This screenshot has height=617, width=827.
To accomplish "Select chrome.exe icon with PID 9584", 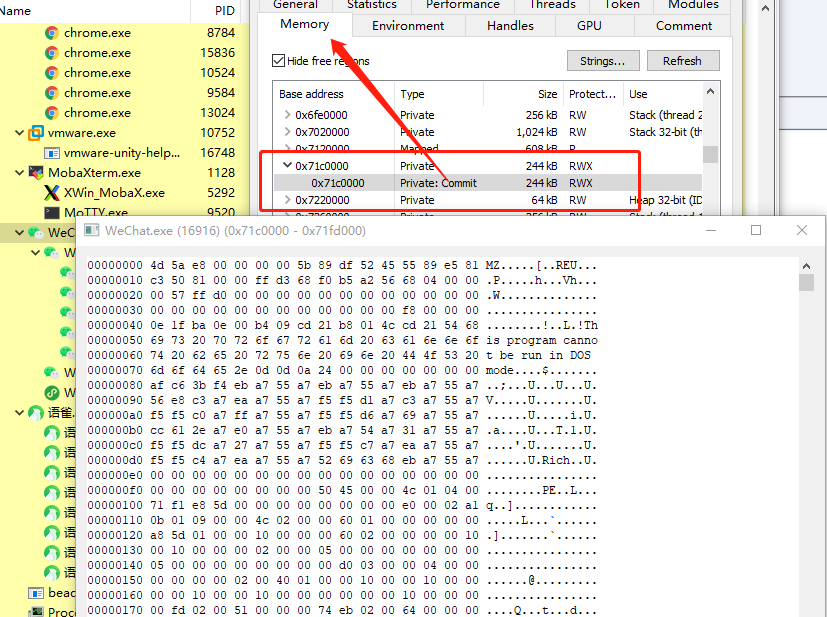I will pyautogui.click(x=52, y=93).
